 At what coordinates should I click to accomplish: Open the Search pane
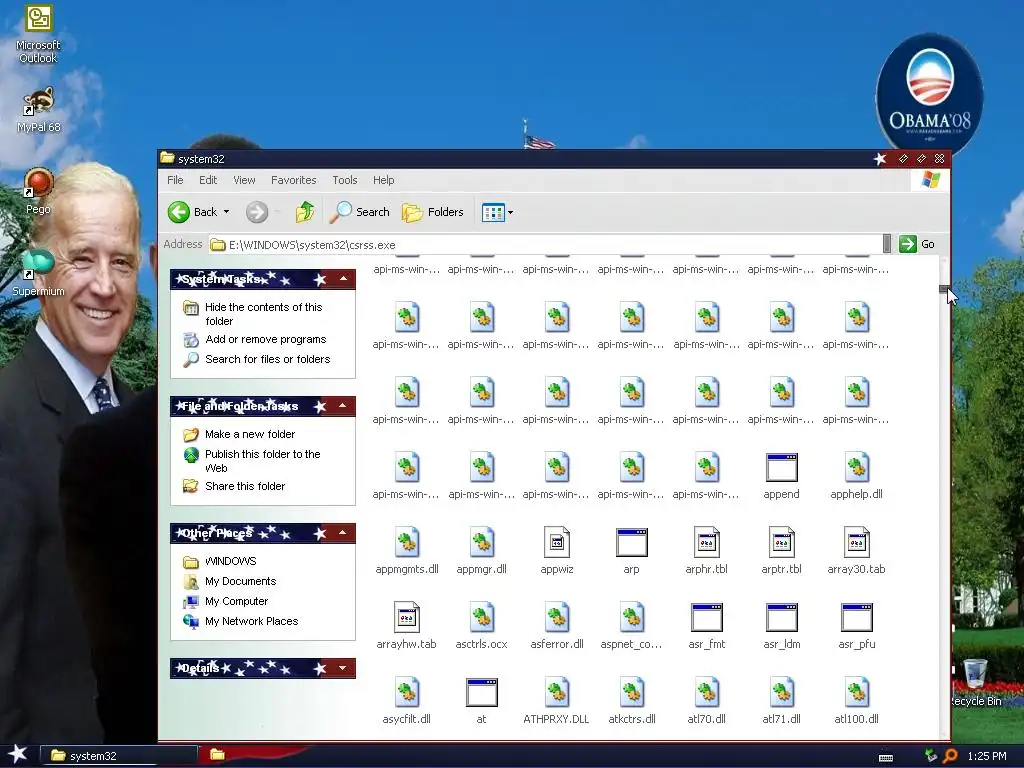(359, 212)
